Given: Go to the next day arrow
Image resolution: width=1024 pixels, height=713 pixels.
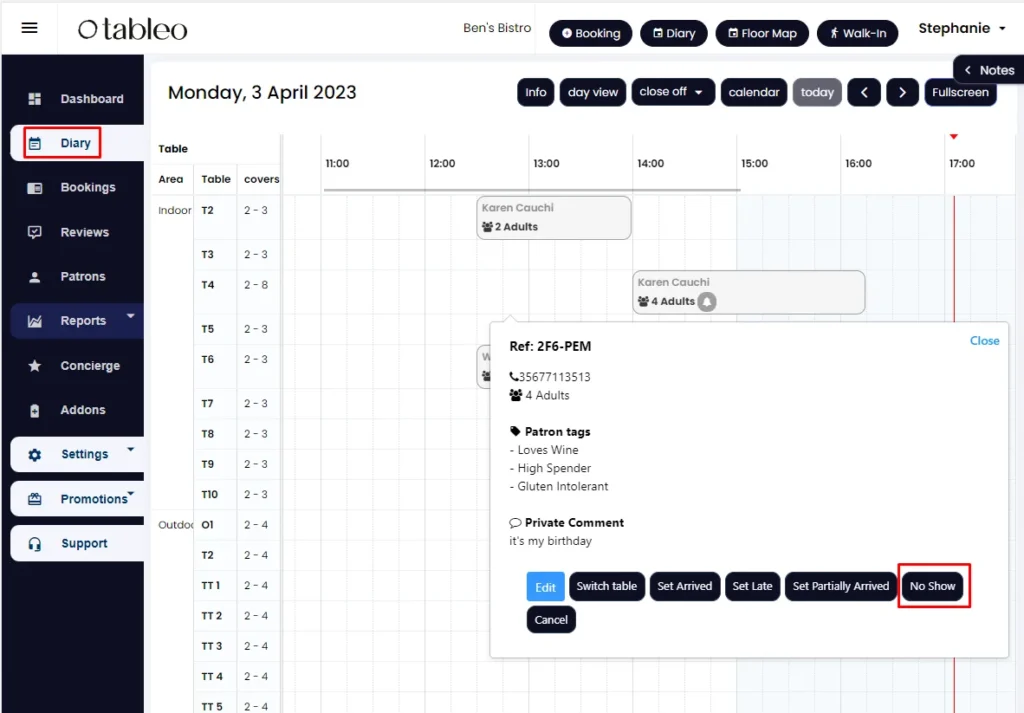Looking at the screenshot, I should point(902,93).
